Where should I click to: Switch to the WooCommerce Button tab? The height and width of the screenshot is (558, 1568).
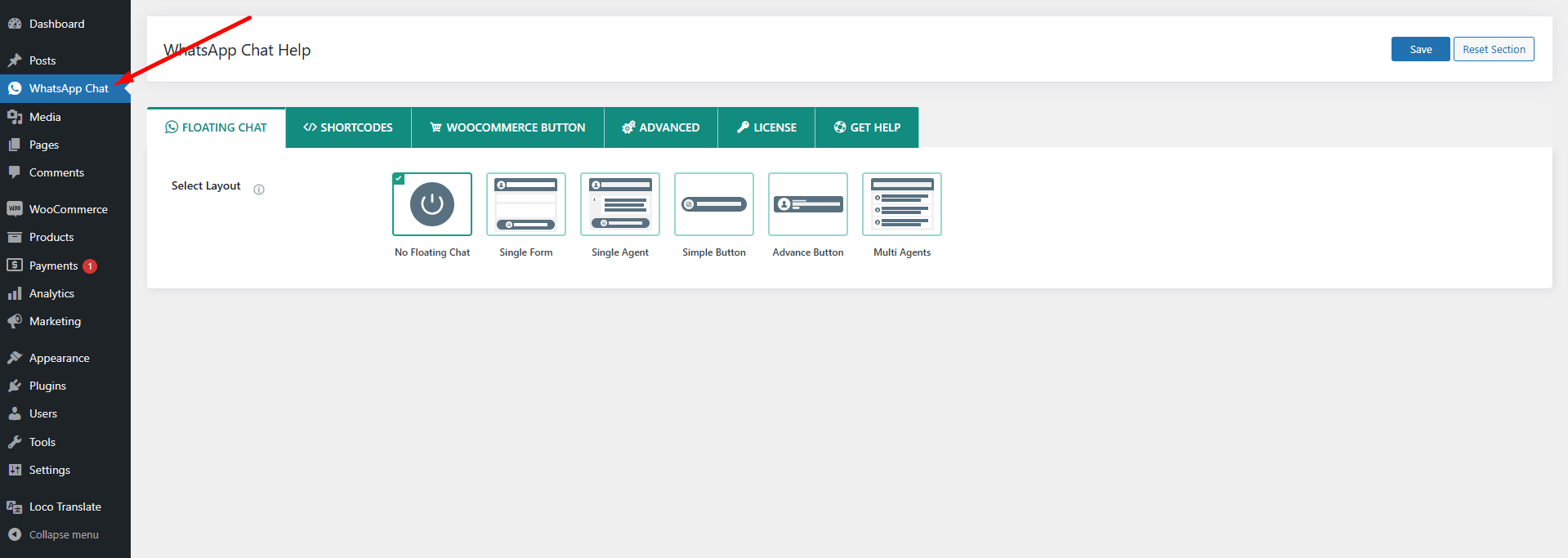507,127
